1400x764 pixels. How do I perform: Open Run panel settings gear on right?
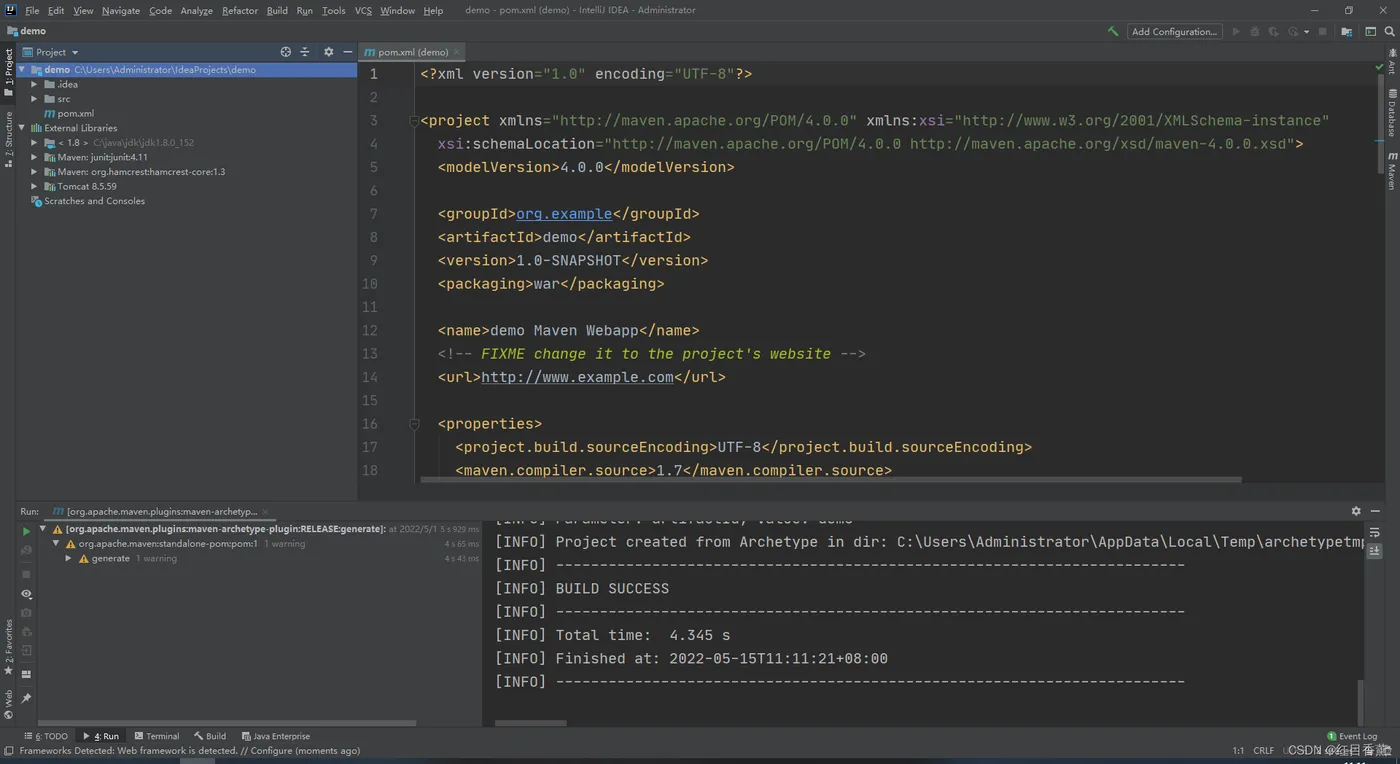pos(1356,511)
